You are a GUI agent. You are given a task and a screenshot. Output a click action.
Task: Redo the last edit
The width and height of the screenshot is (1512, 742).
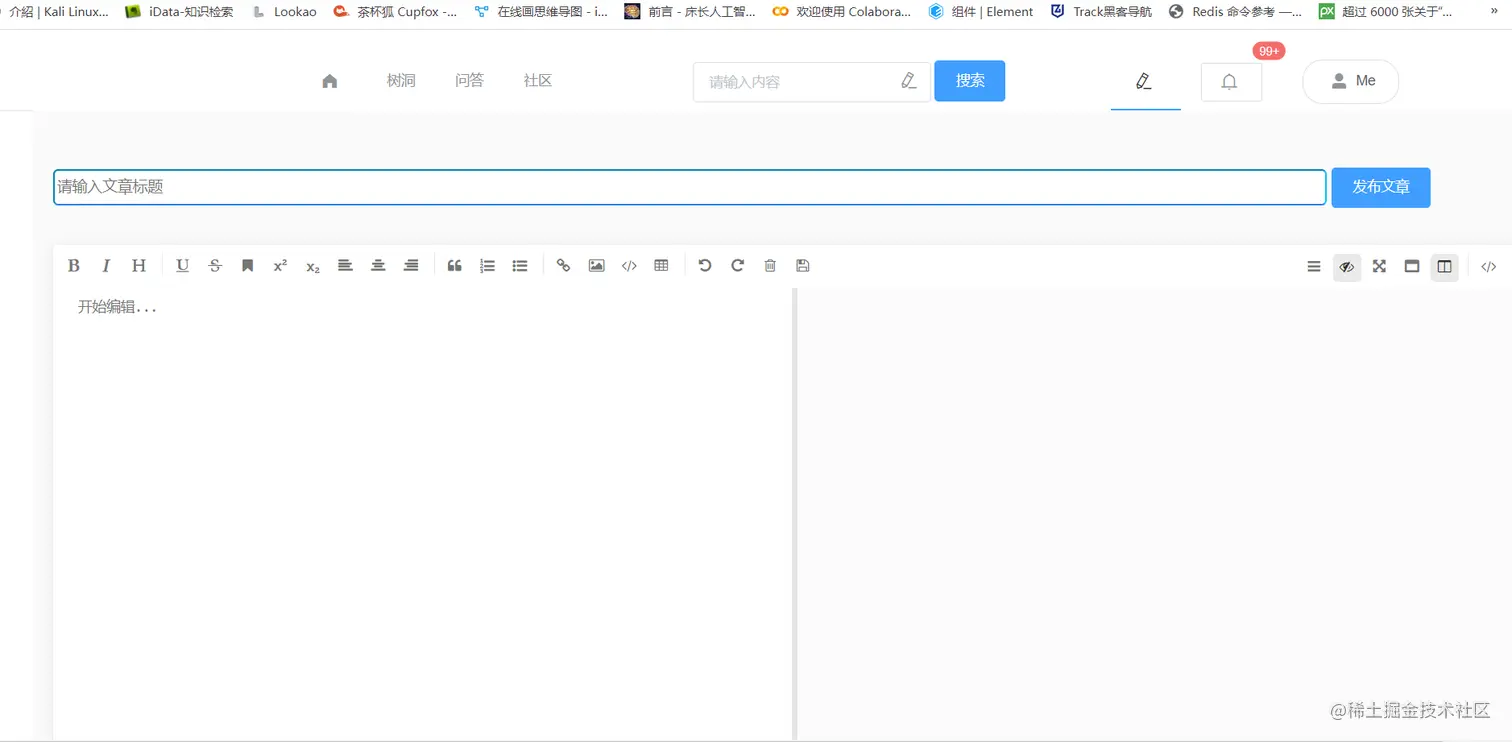[738, 266]
